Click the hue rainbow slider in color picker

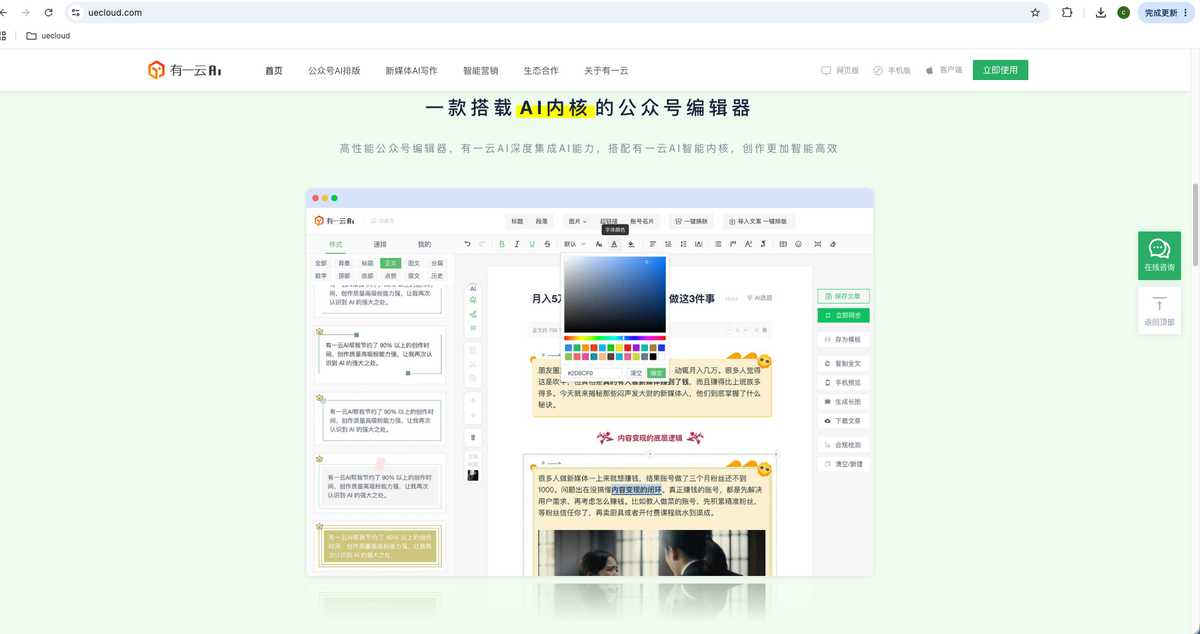point(615,338)
